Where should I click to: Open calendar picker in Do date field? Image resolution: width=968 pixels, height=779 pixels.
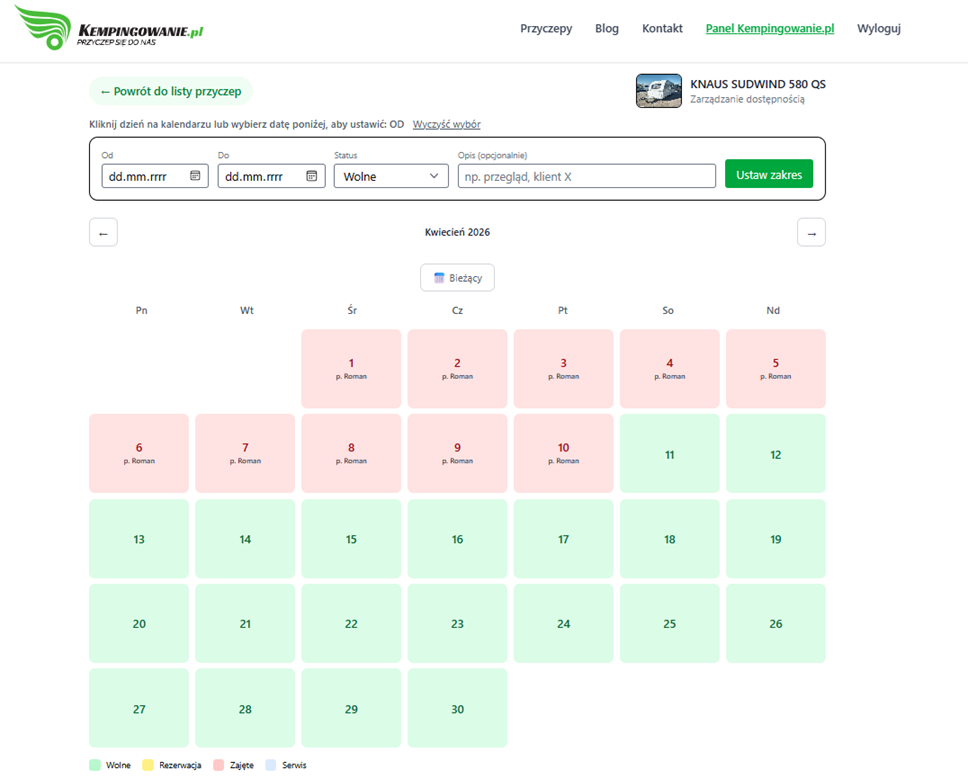coord(312,176)
